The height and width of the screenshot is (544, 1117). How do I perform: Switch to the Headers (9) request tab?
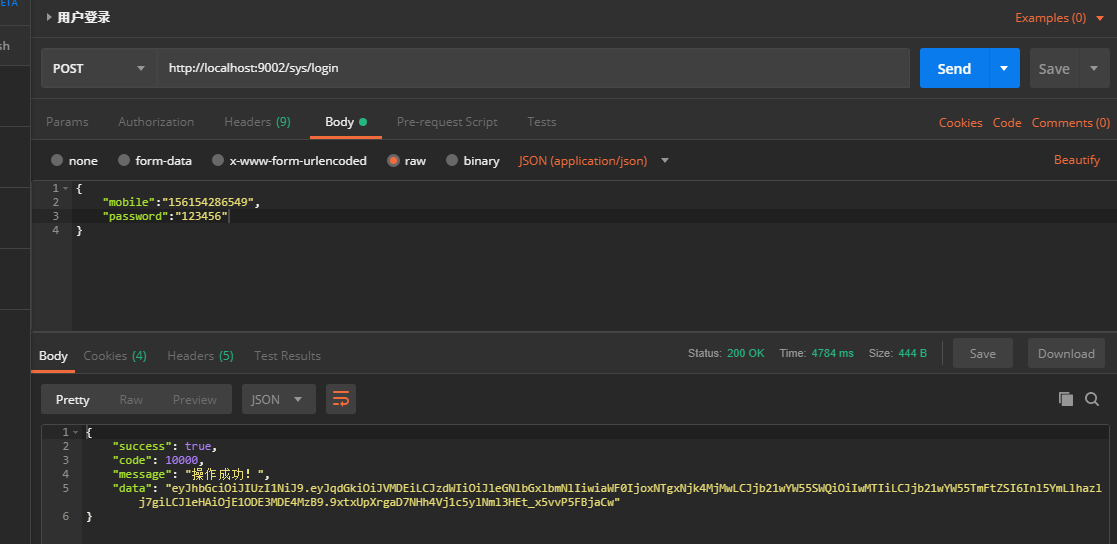[x=257, y=122]
